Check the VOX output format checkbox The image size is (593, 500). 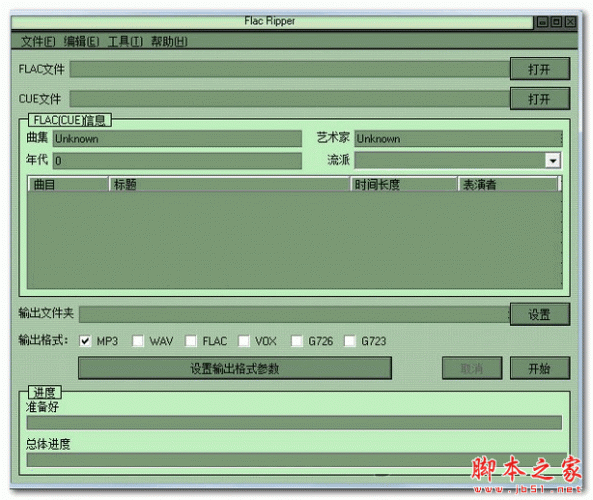[244, 341]
